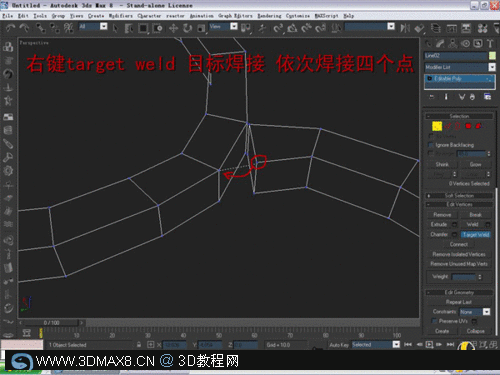
Task: Open the Named Selection Sets dropdown
Action: point(370,26)
